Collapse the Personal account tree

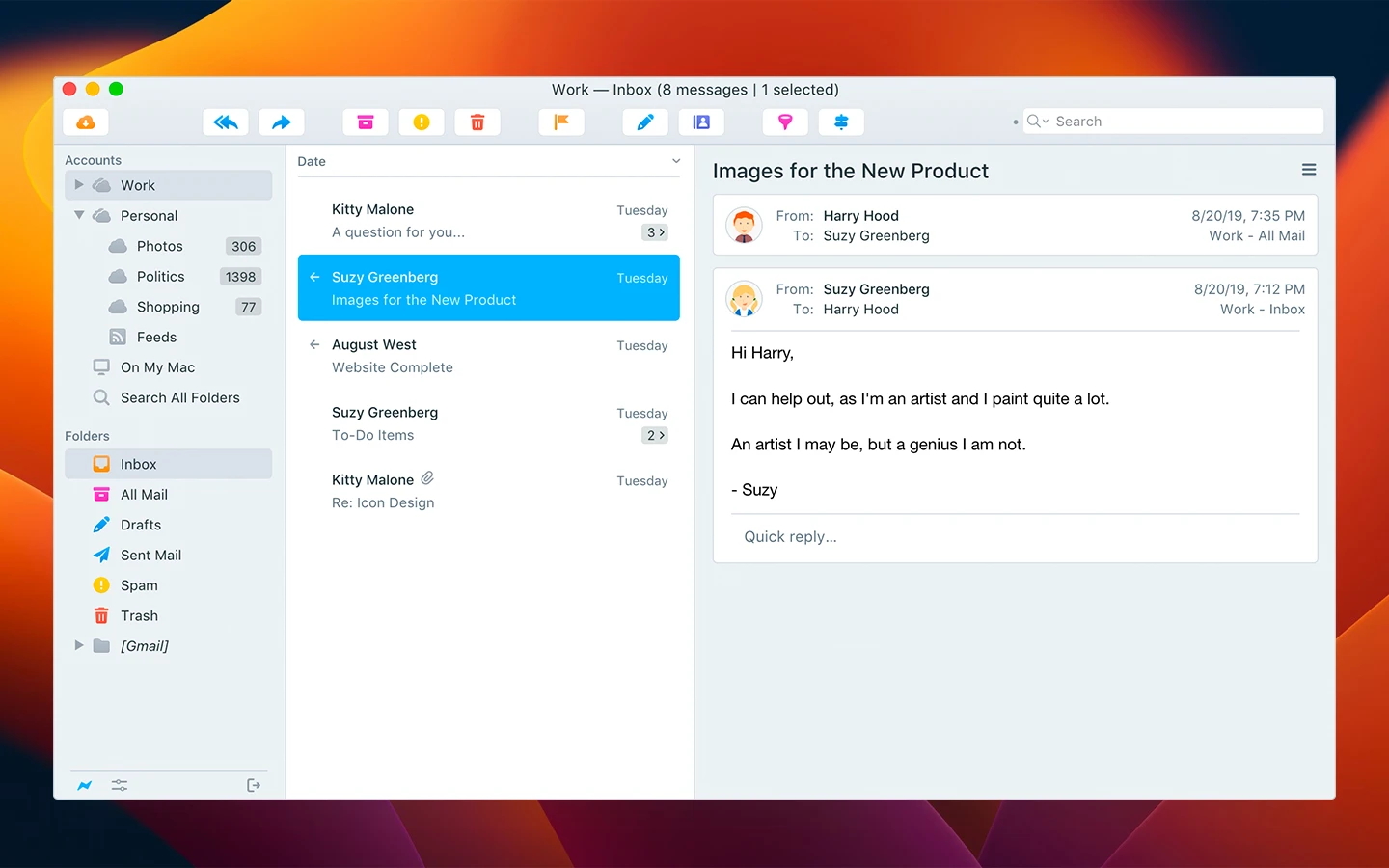(x=79, y=216)
